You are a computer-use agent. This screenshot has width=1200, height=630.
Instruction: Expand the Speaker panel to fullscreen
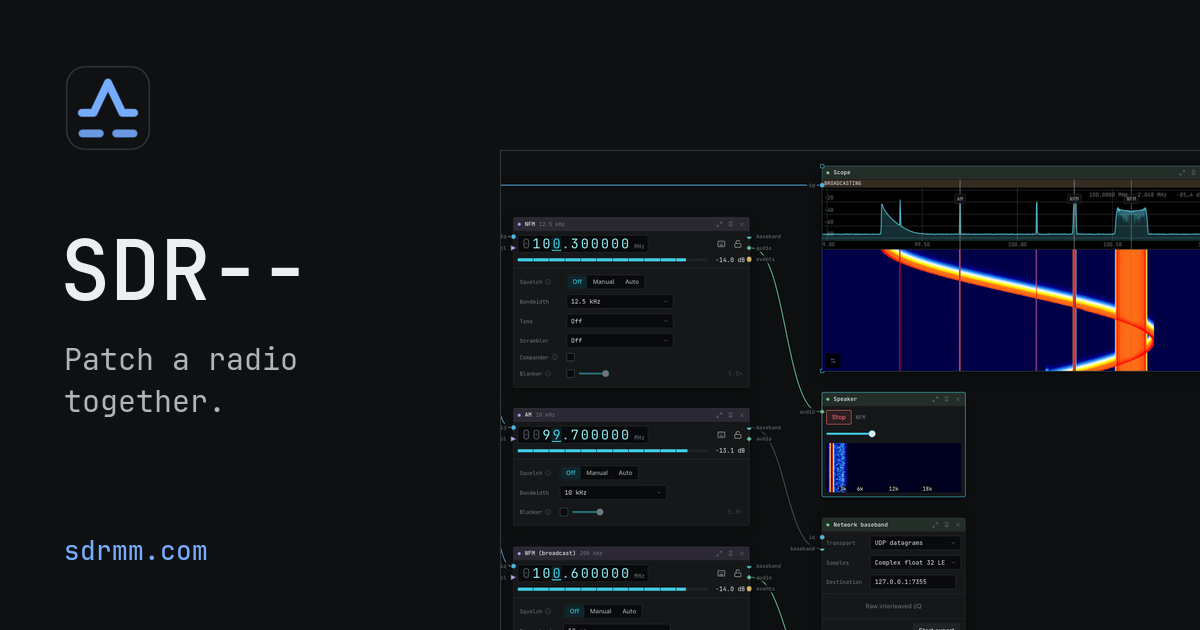pos(935,399)
